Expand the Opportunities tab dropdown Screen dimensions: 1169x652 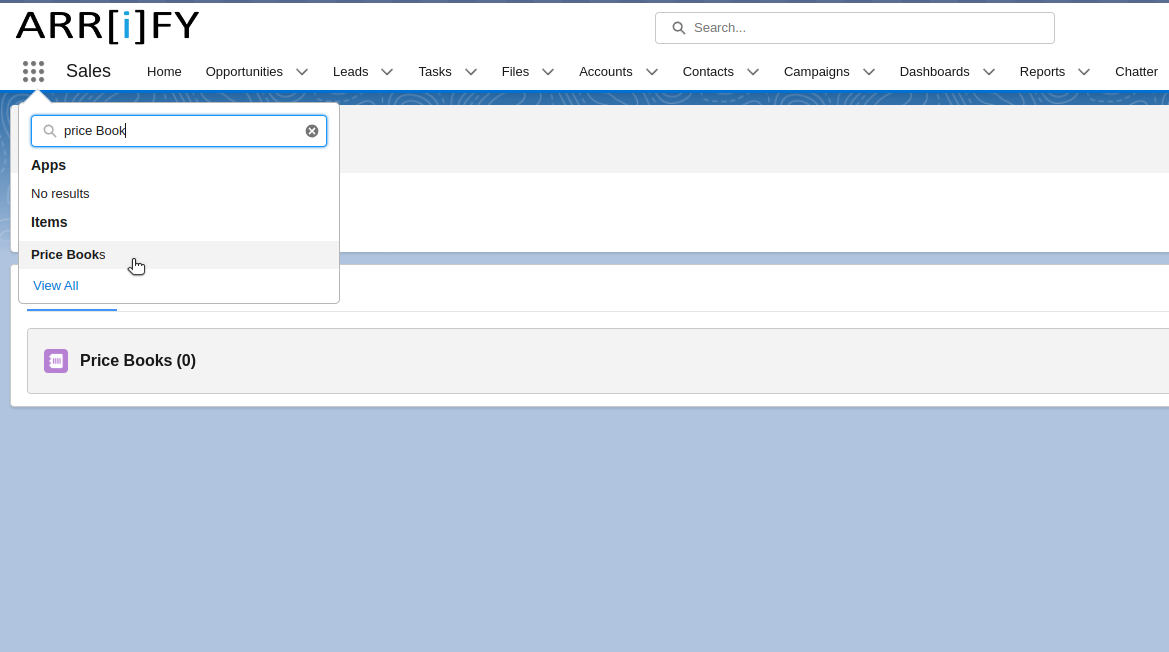[x=302, y=71]
